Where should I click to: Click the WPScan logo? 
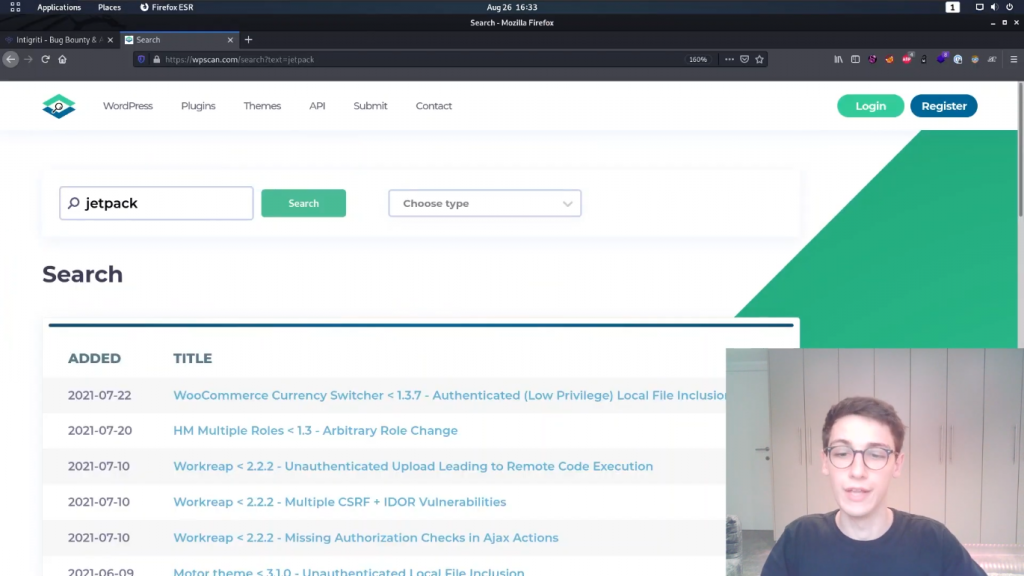pos(59,106)
